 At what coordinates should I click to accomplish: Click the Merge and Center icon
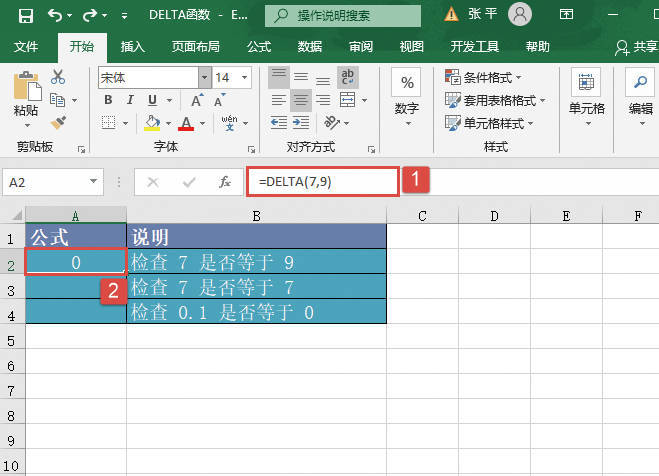point(348,99)
